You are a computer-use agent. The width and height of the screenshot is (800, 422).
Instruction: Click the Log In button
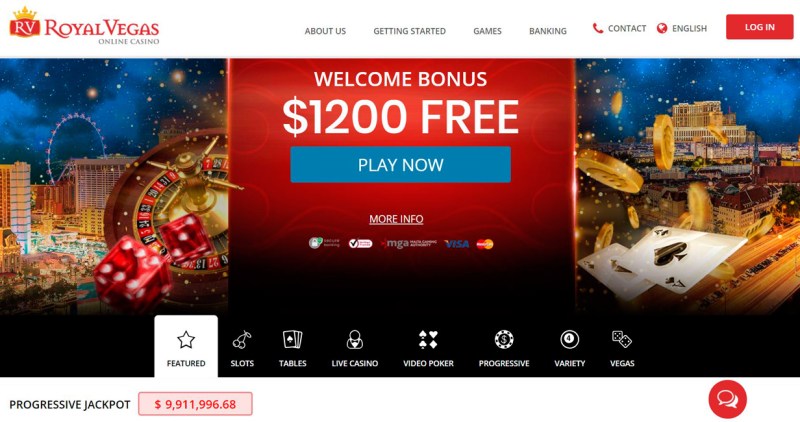760,27
